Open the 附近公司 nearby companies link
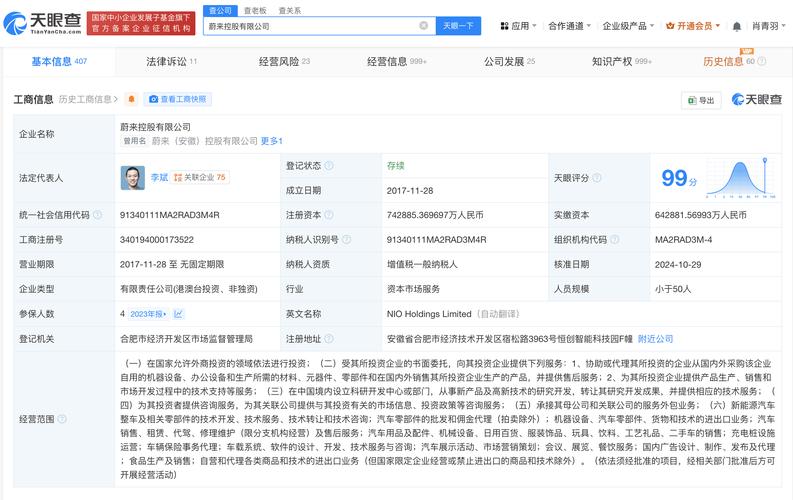Image resolution: width=793 pixels, height=500 pixels. [655, 339]
